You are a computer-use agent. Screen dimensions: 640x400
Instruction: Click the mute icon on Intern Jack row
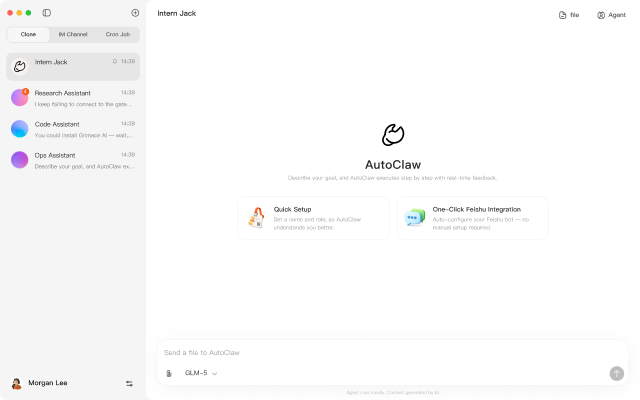[115, 62]
